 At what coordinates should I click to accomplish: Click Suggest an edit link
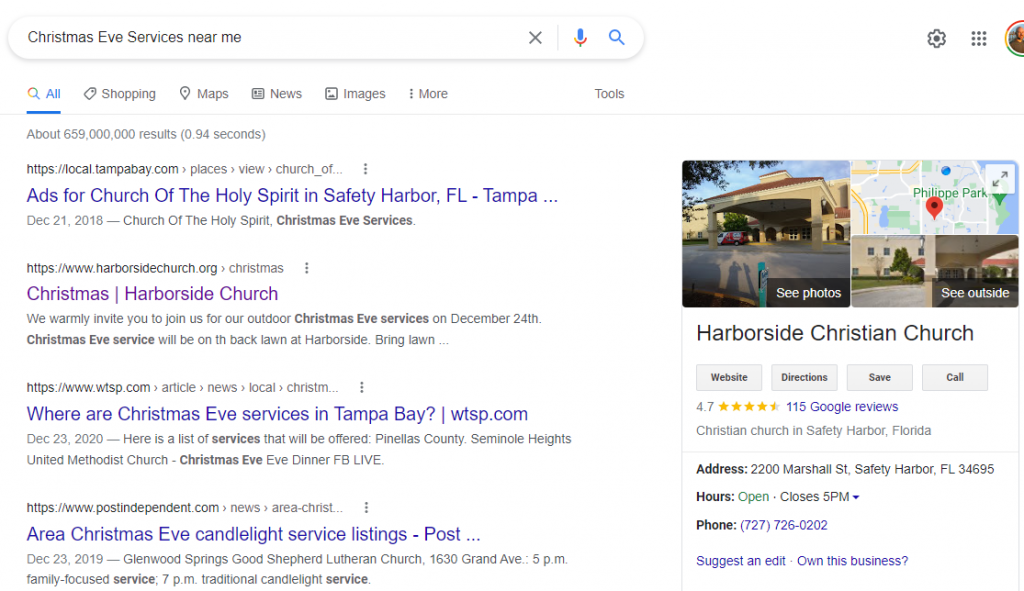[741, 561]
